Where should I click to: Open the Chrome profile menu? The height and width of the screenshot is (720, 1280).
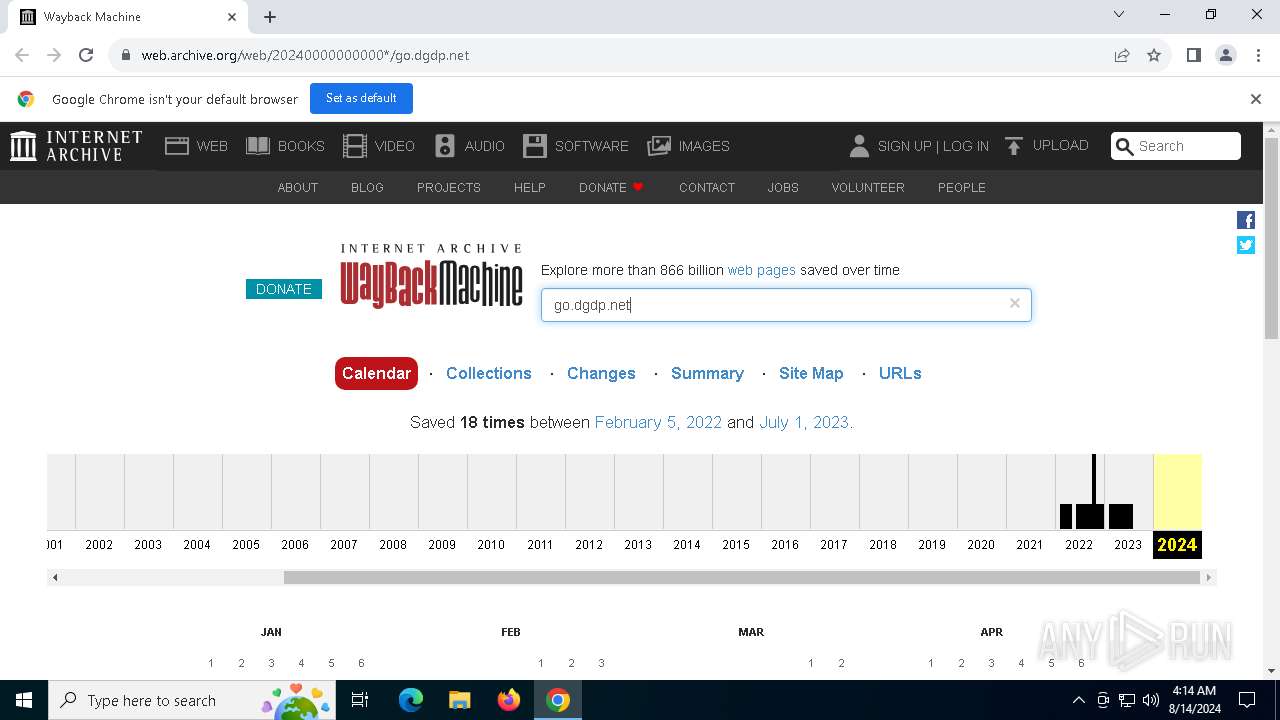pyautogui.click(x=1226, y=55)
